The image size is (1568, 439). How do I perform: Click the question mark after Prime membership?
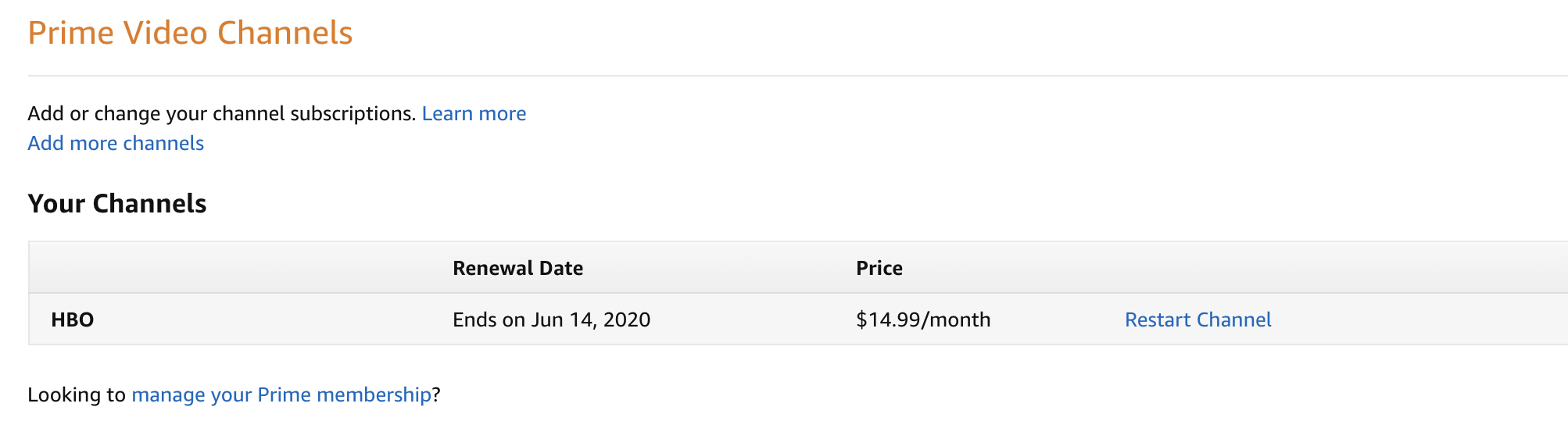pyautogui.click(x=437, y=394)
